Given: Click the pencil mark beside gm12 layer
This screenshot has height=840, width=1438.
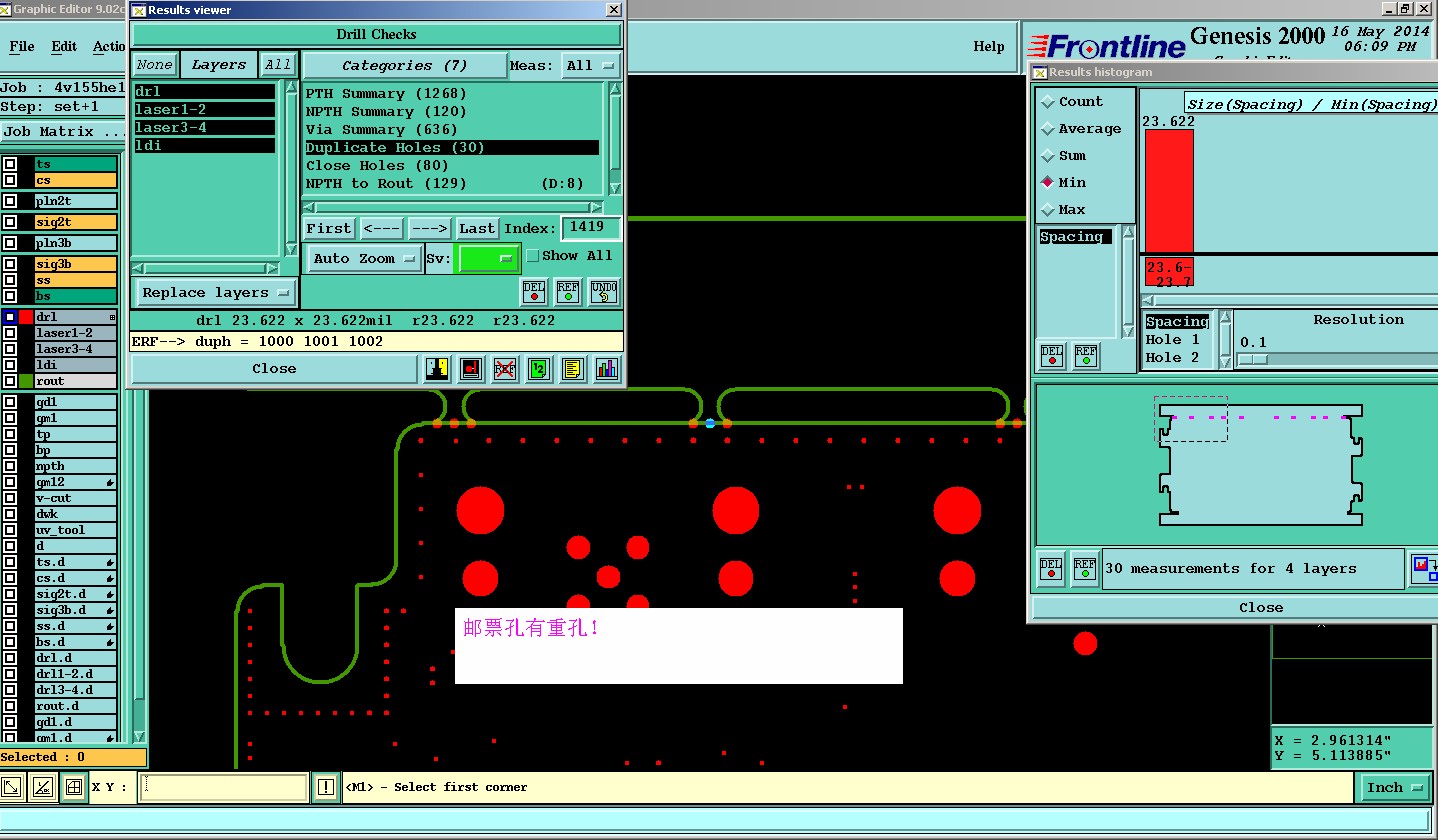Looking at the screenshot, I should pos(110,482).
